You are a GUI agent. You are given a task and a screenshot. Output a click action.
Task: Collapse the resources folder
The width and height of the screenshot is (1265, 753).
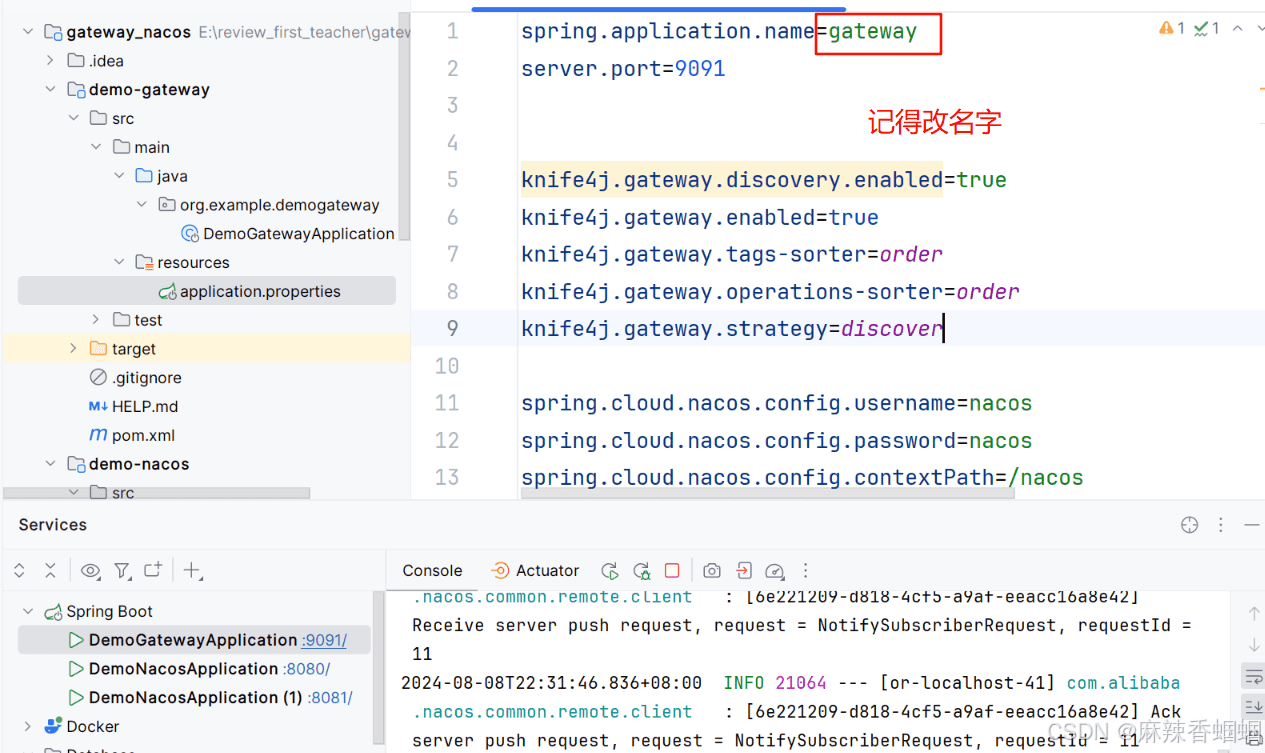pyautogui.click(x=119, y=263)
